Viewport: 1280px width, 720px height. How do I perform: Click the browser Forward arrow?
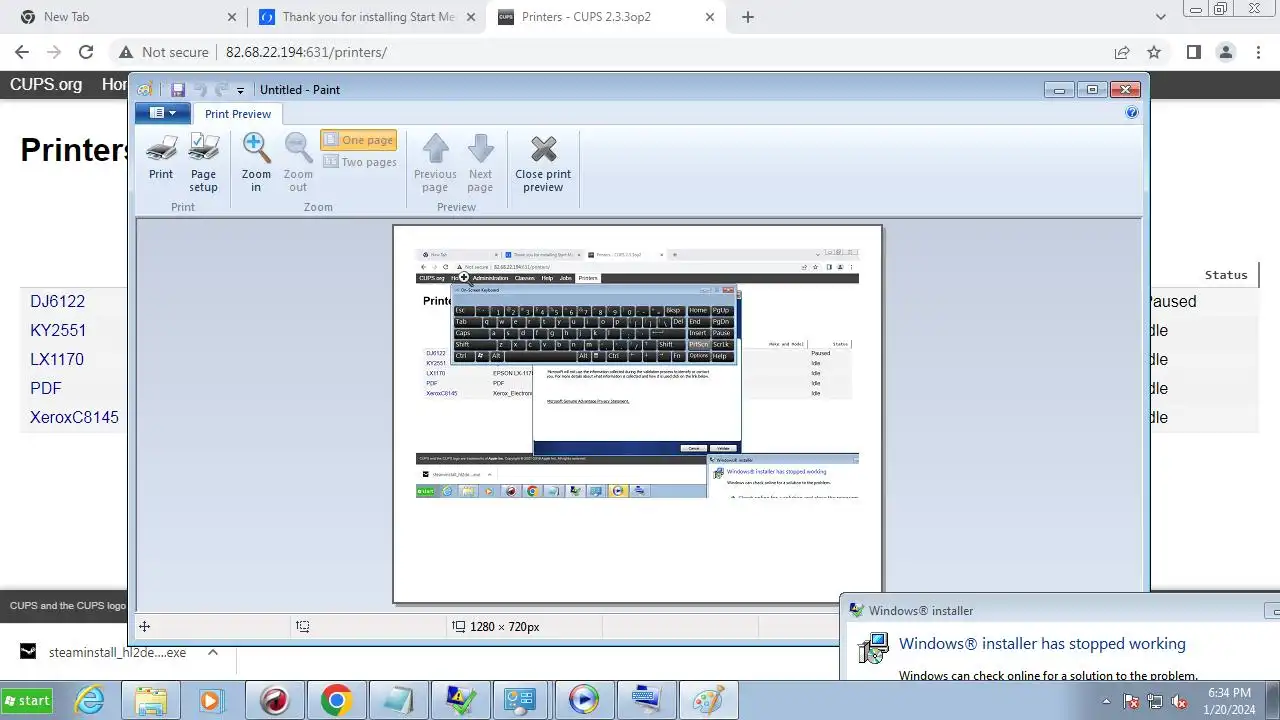click(x=54, y=52)
